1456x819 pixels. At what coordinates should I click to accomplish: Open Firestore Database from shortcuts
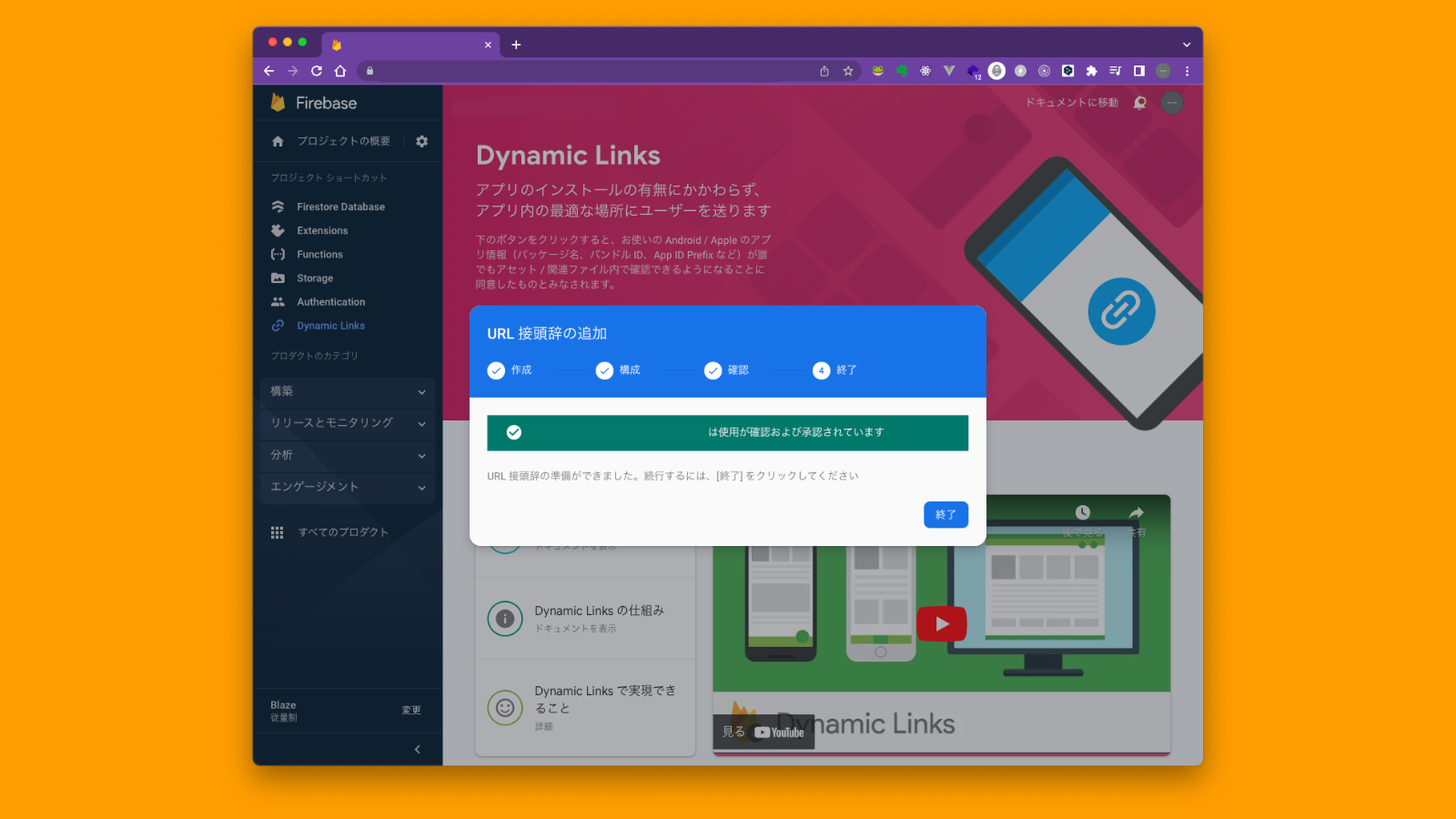pos(340,207)
